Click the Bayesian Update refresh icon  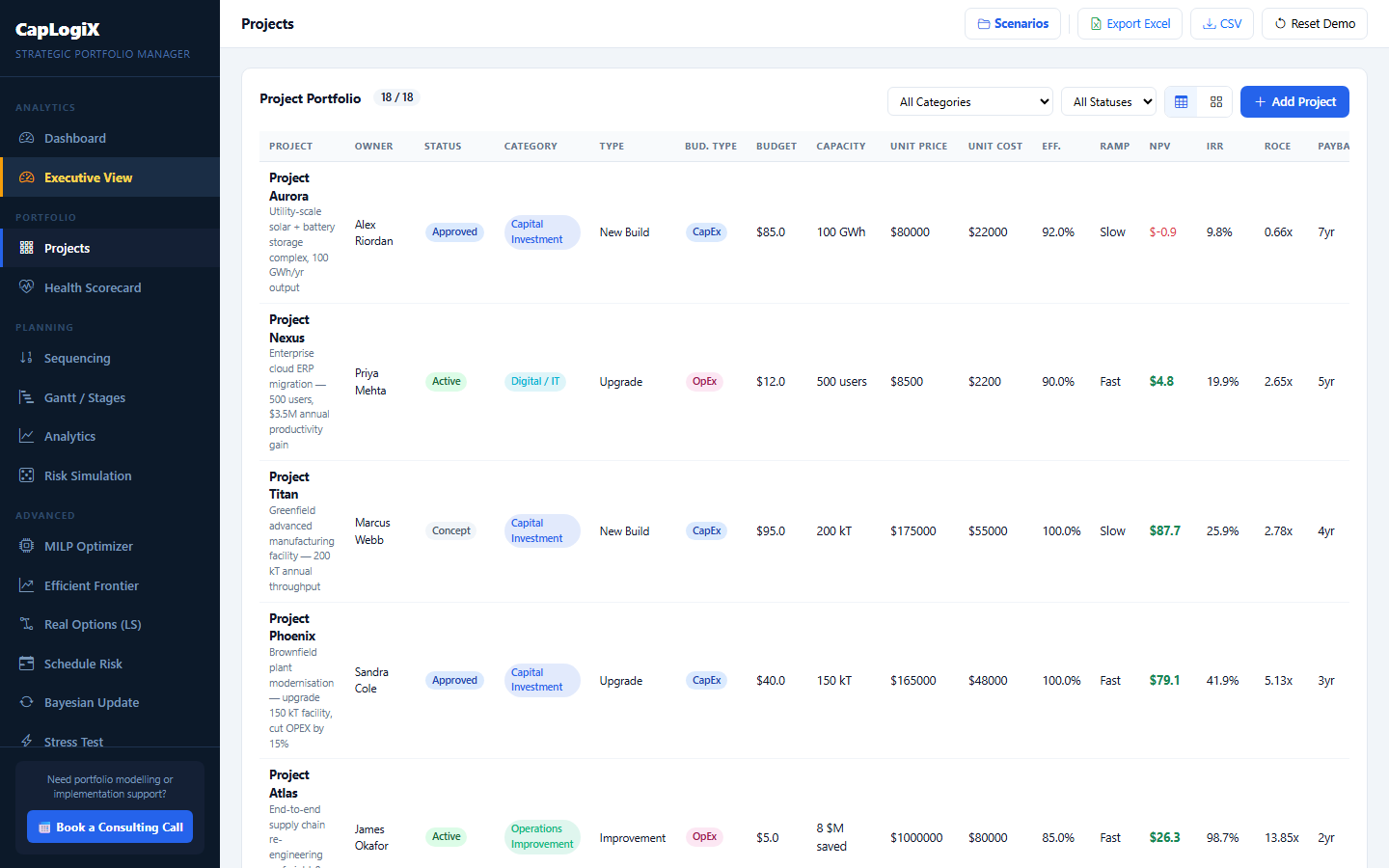26,702
